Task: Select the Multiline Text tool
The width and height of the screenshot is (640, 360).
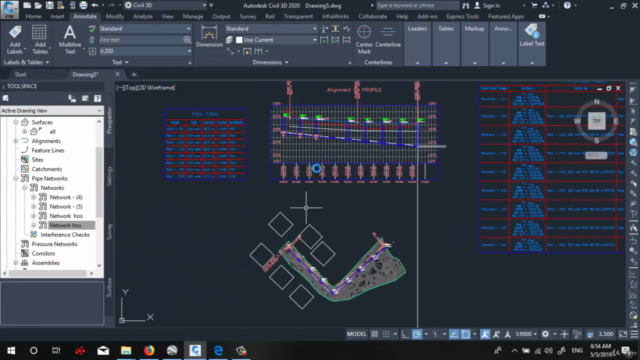Action: [70, 40]
